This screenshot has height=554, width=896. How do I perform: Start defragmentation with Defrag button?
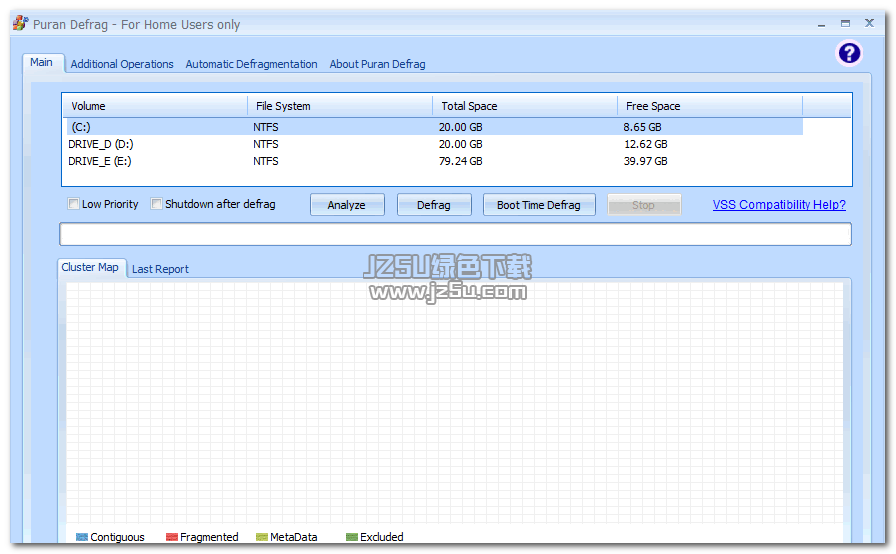[434, 204]
